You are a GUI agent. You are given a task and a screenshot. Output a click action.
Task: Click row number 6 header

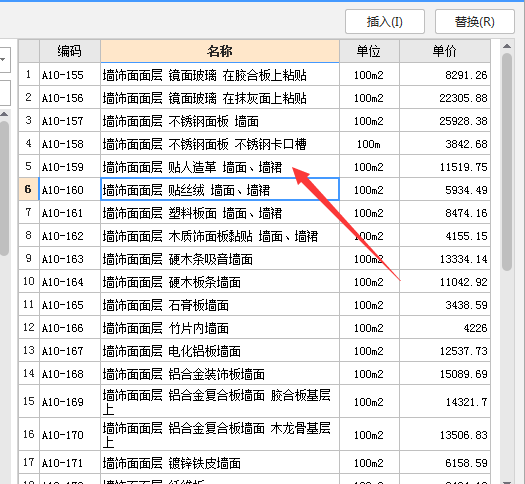tap(29, 190)
